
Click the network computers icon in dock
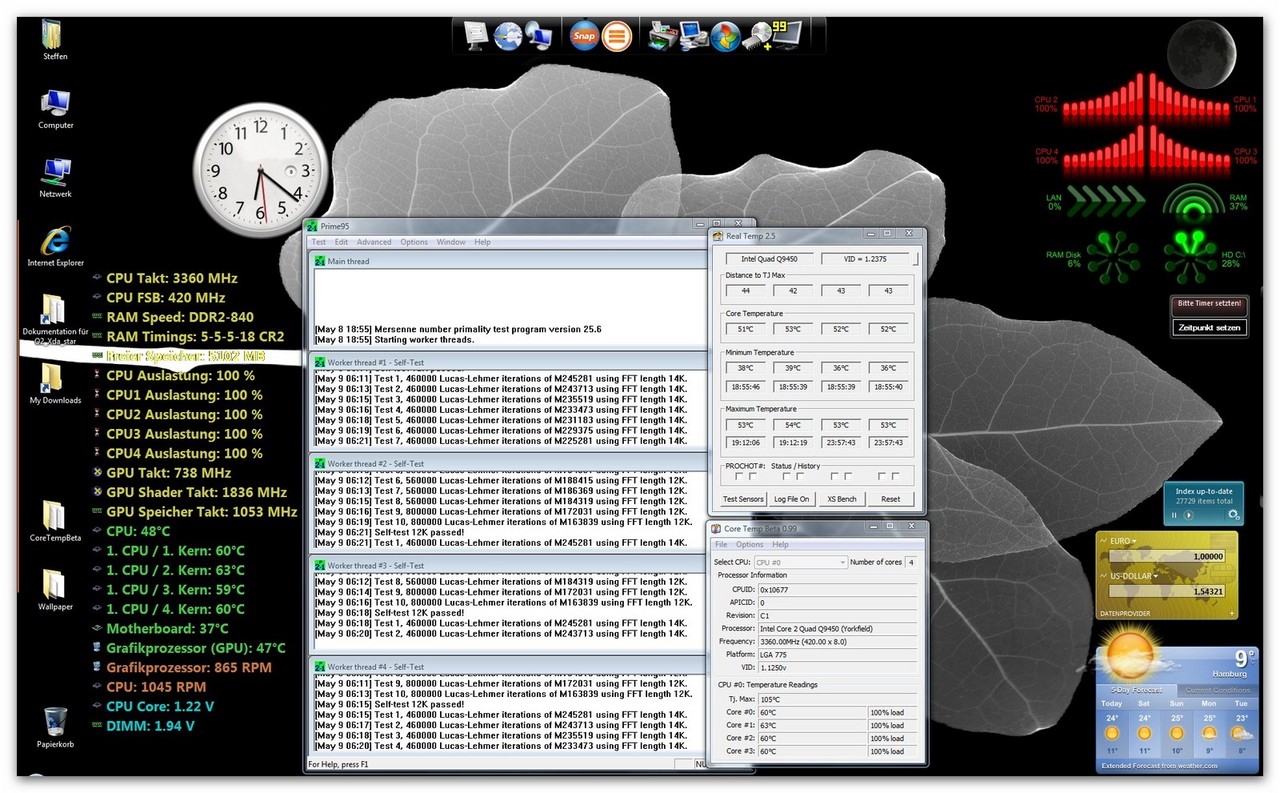coord(540,35)
